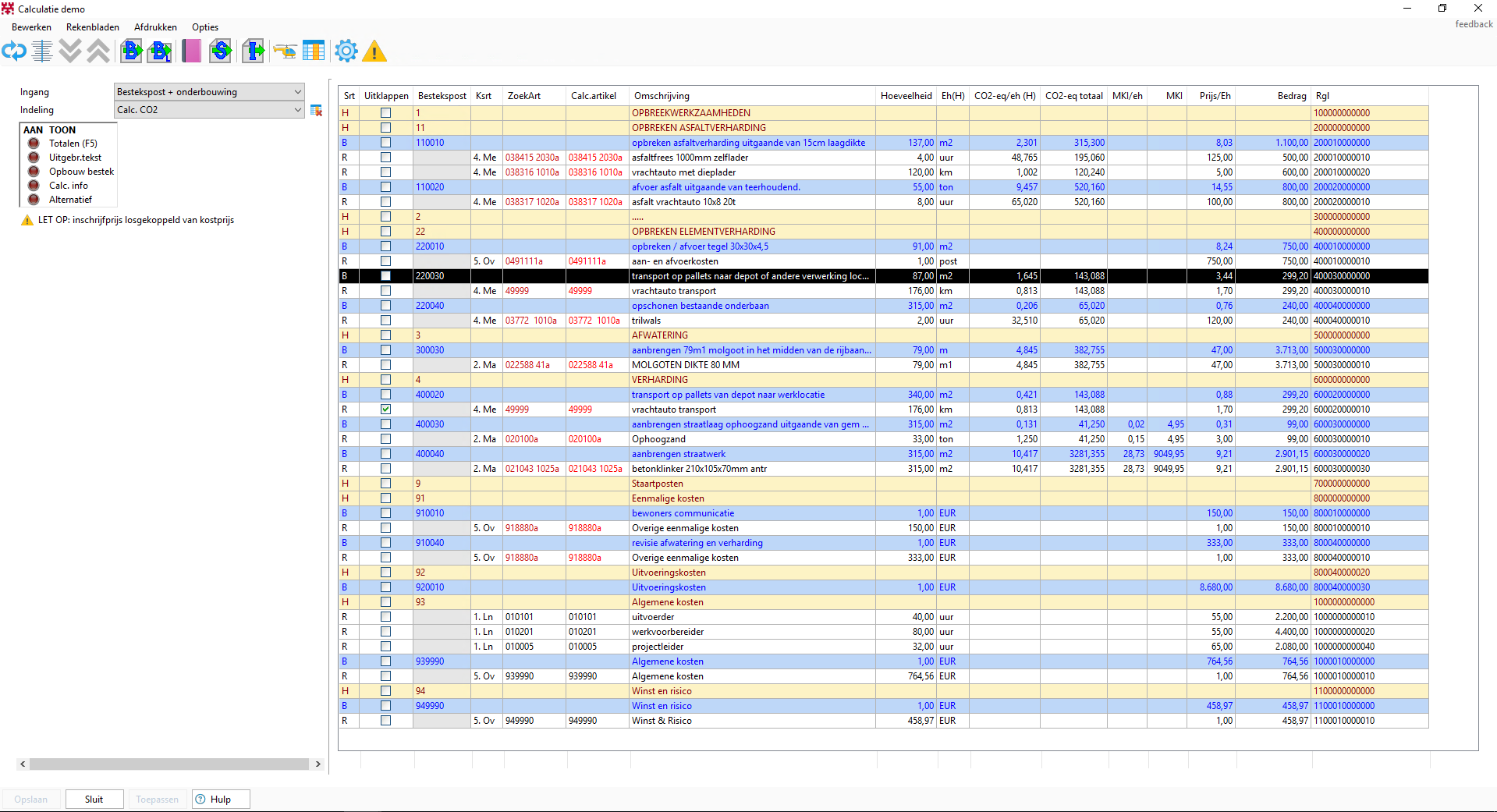Click the 'Ophoogzand' description cell
The height and width of the screenshot is (812, 1497).
point(752,439)
